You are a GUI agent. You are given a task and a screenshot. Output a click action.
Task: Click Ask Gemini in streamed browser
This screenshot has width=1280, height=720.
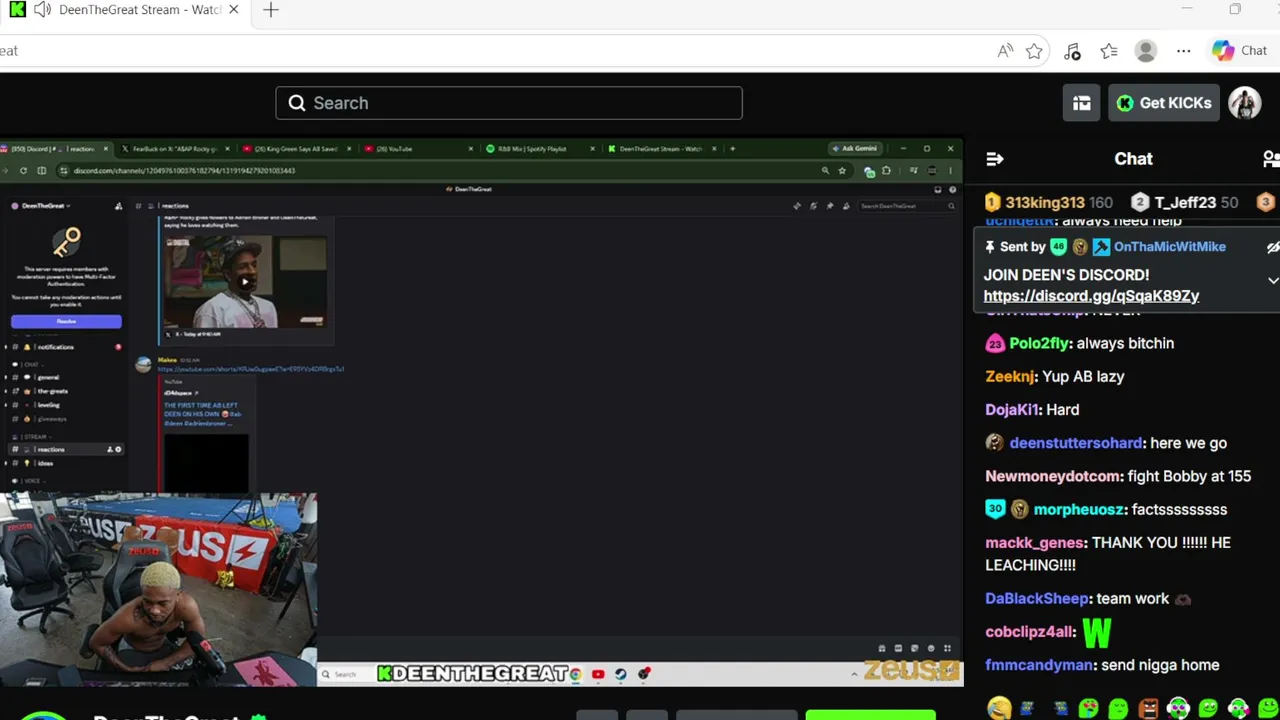[855, 149]
